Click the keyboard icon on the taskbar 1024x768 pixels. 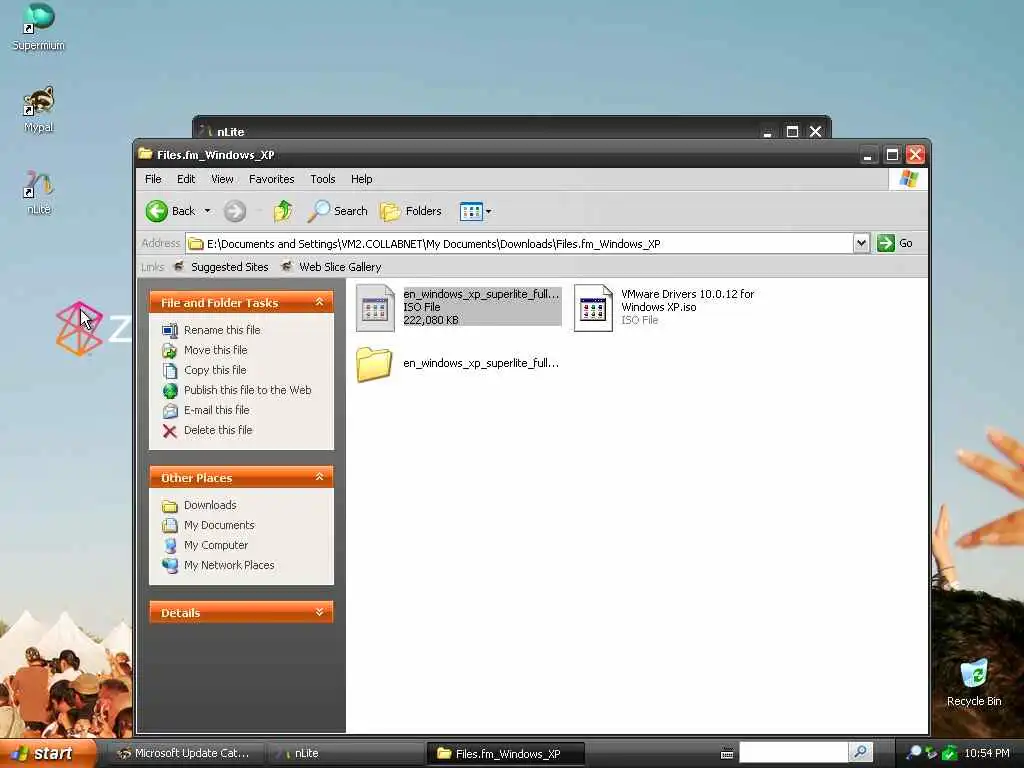point(727,754)
